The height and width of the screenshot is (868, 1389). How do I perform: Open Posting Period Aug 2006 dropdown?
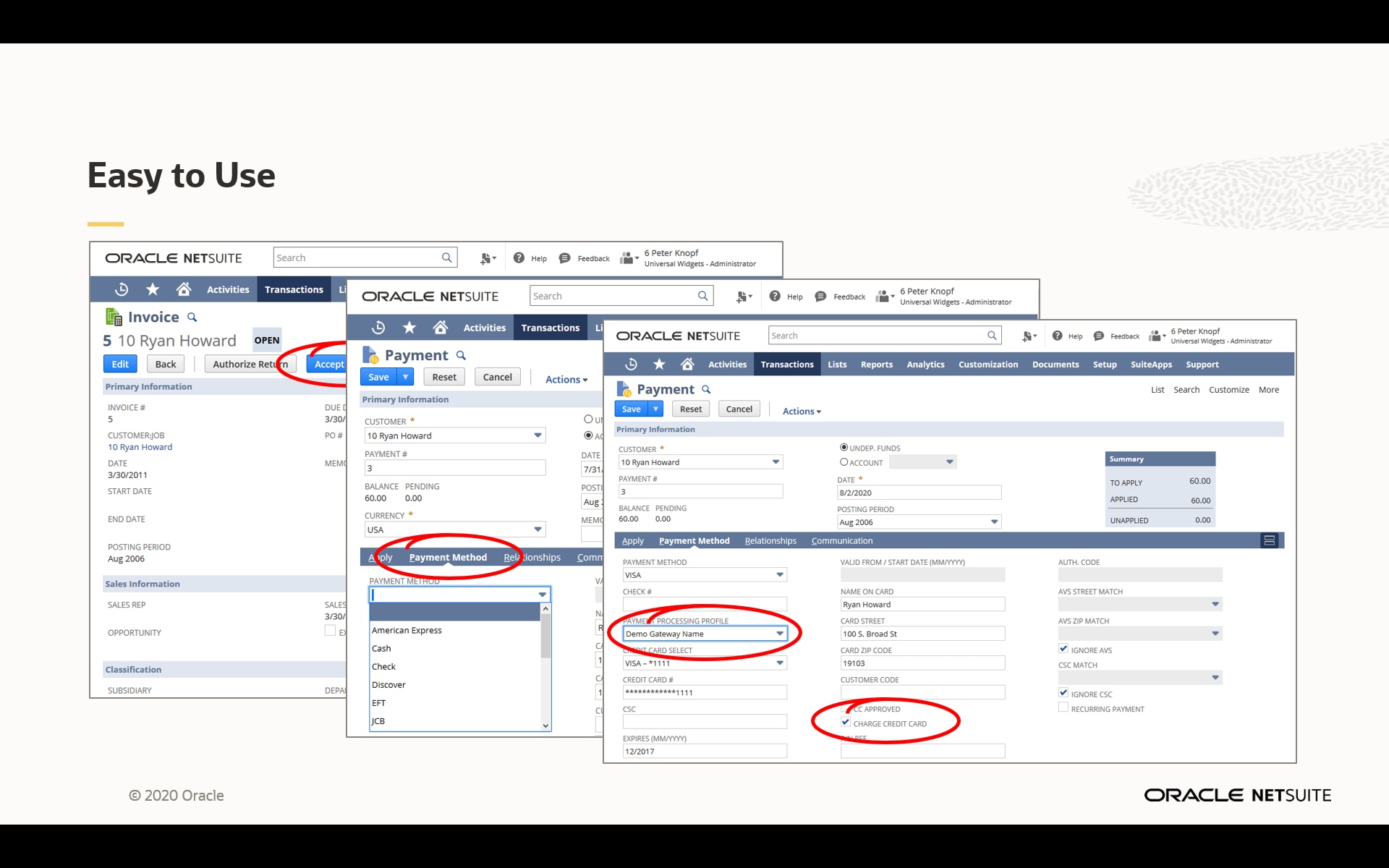[994, 522]
